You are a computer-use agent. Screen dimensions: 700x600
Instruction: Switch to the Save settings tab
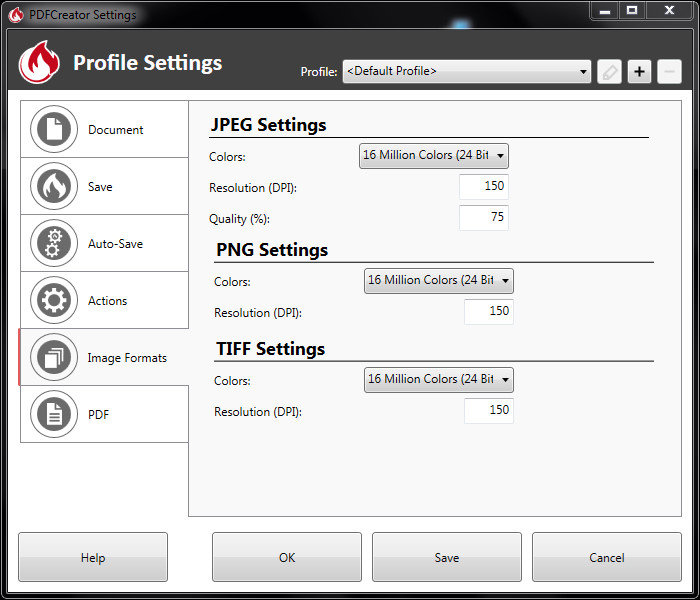tap(104, 186)
